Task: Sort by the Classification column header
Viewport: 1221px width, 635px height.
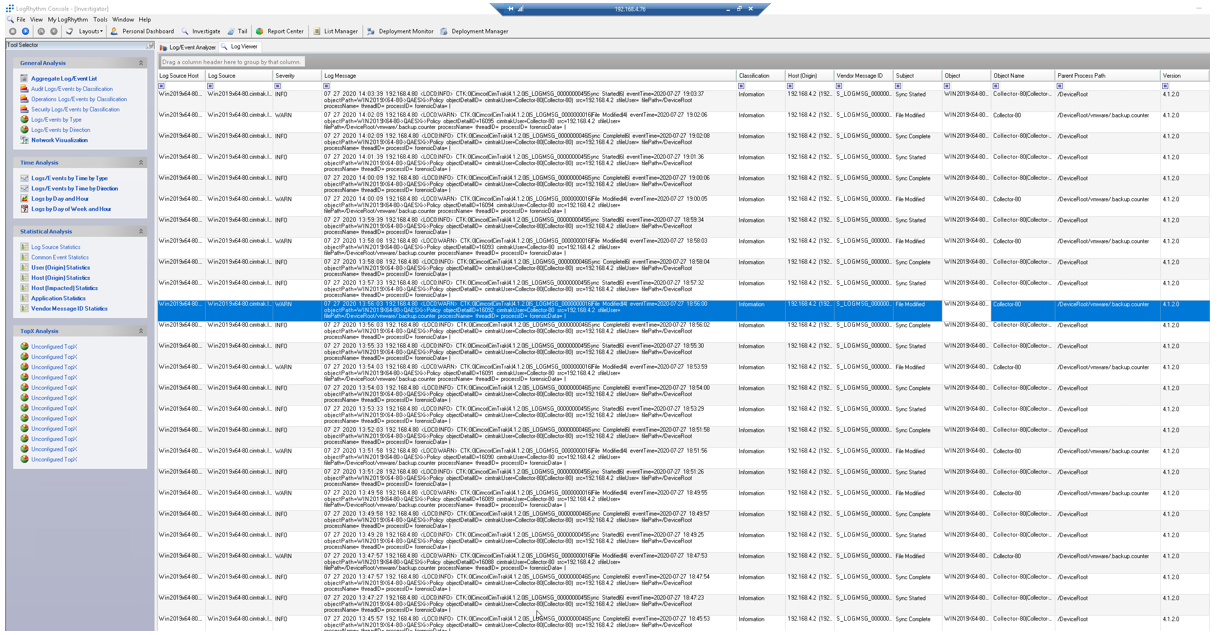Action: [760, 76]
